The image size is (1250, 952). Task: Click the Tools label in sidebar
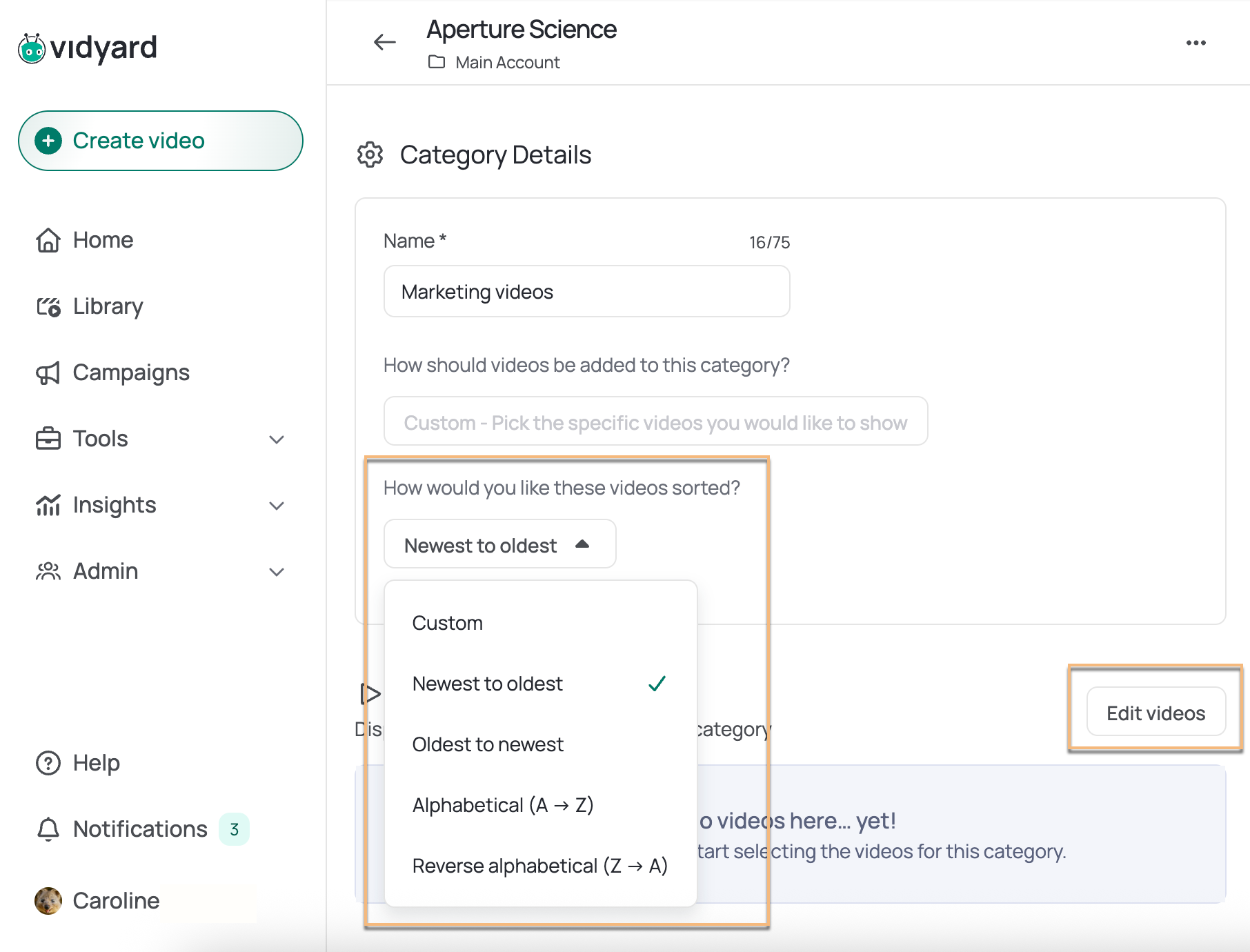pyautogui.click(x=101, y=439)
